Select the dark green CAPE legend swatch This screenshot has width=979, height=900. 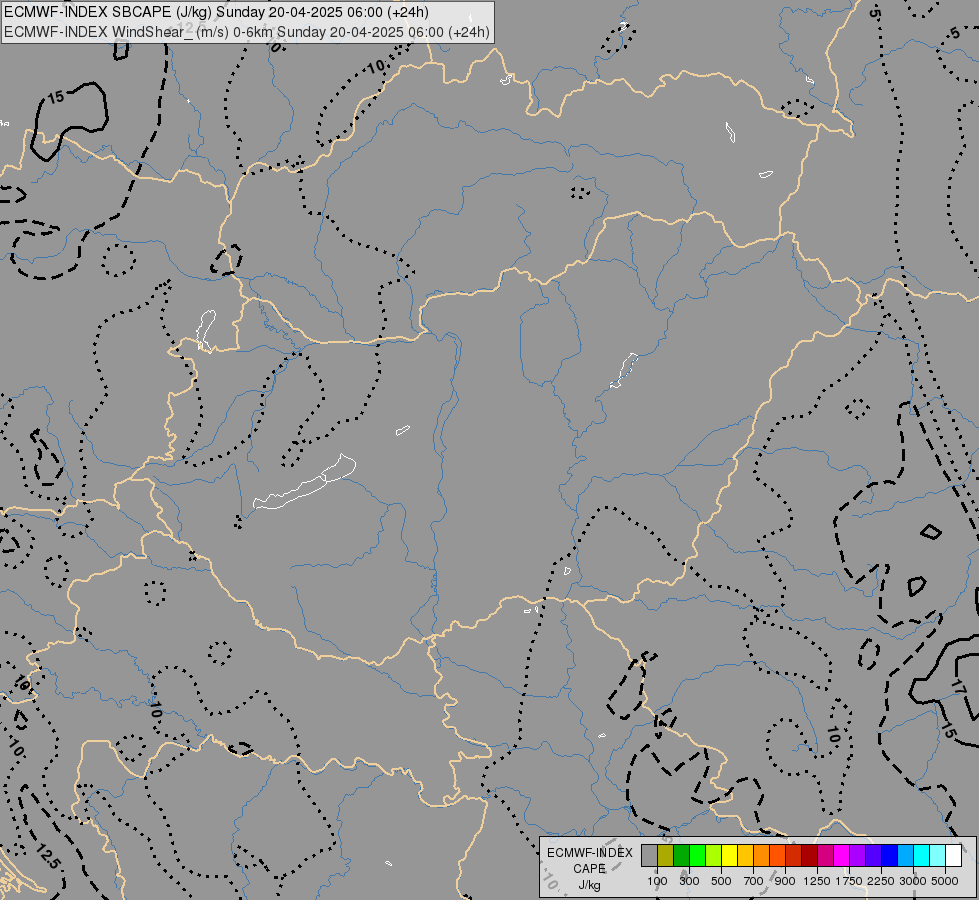pos(681,855)
